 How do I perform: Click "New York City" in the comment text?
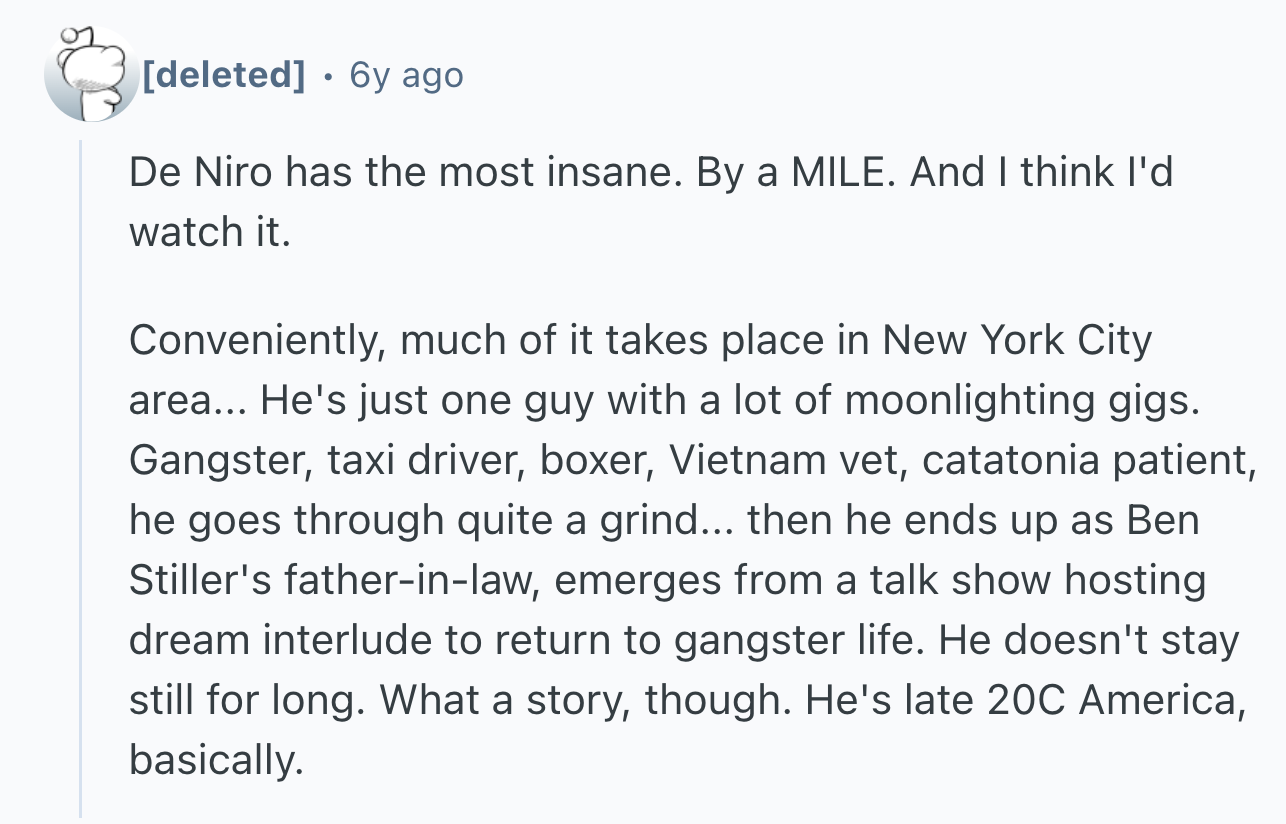point(1016,342)
